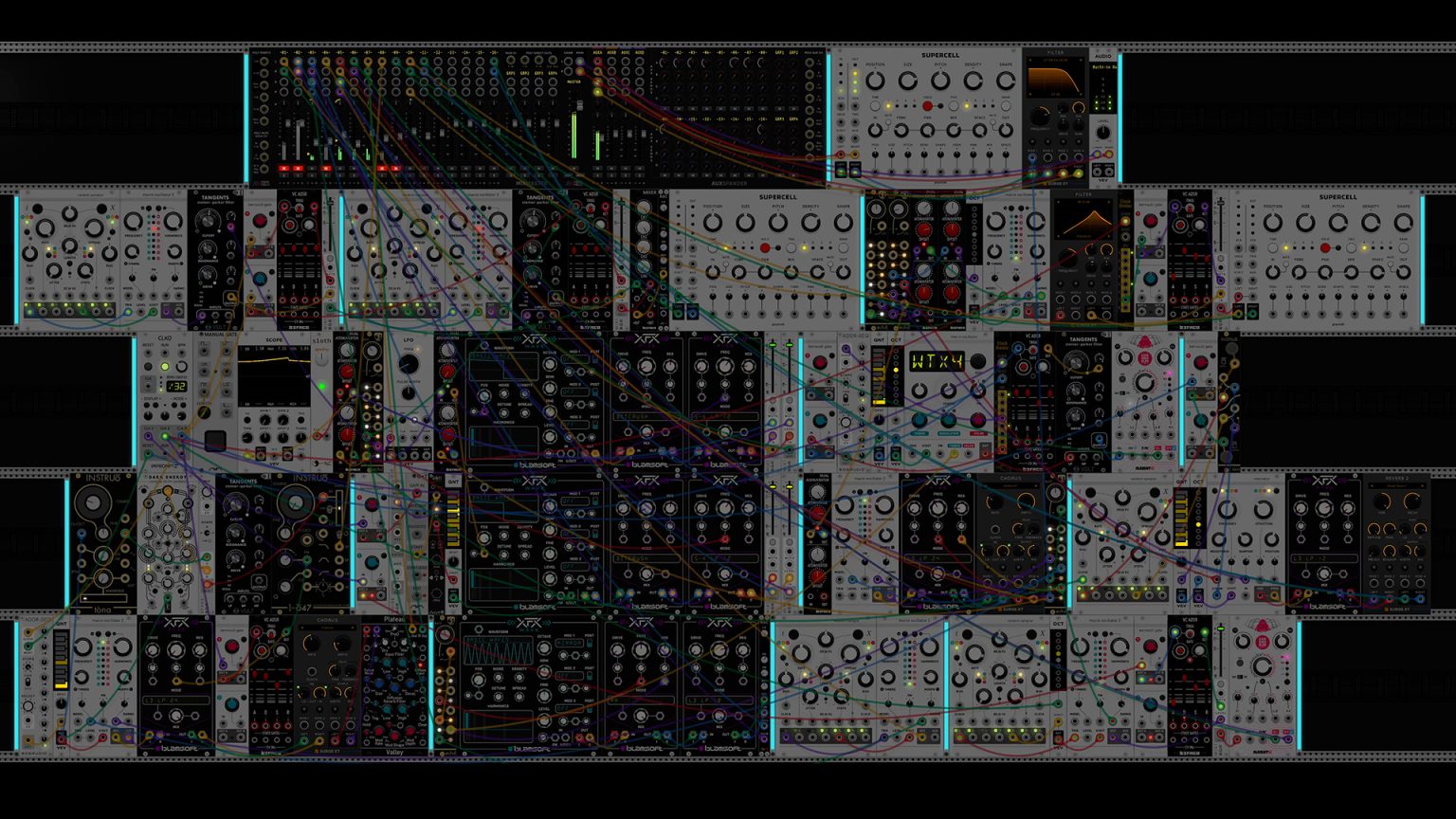Open the WTX4 wavetable selector display

(x=937, y=362)
